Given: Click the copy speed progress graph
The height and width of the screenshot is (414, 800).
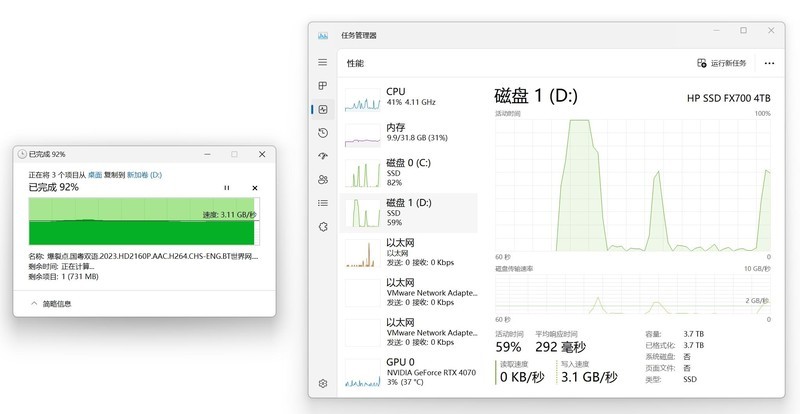Looking at the screenshot, I should (x=144, y=222).
